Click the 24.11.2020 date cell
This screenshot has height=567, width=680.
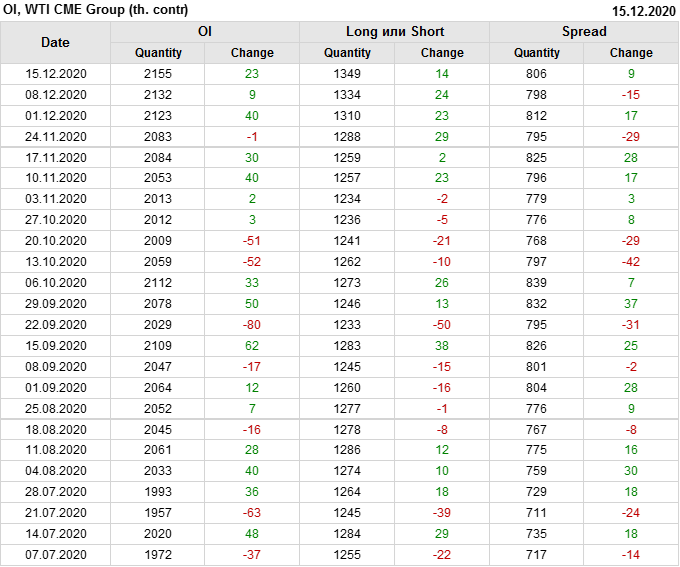pyautogui.click(x=56, y=137)
